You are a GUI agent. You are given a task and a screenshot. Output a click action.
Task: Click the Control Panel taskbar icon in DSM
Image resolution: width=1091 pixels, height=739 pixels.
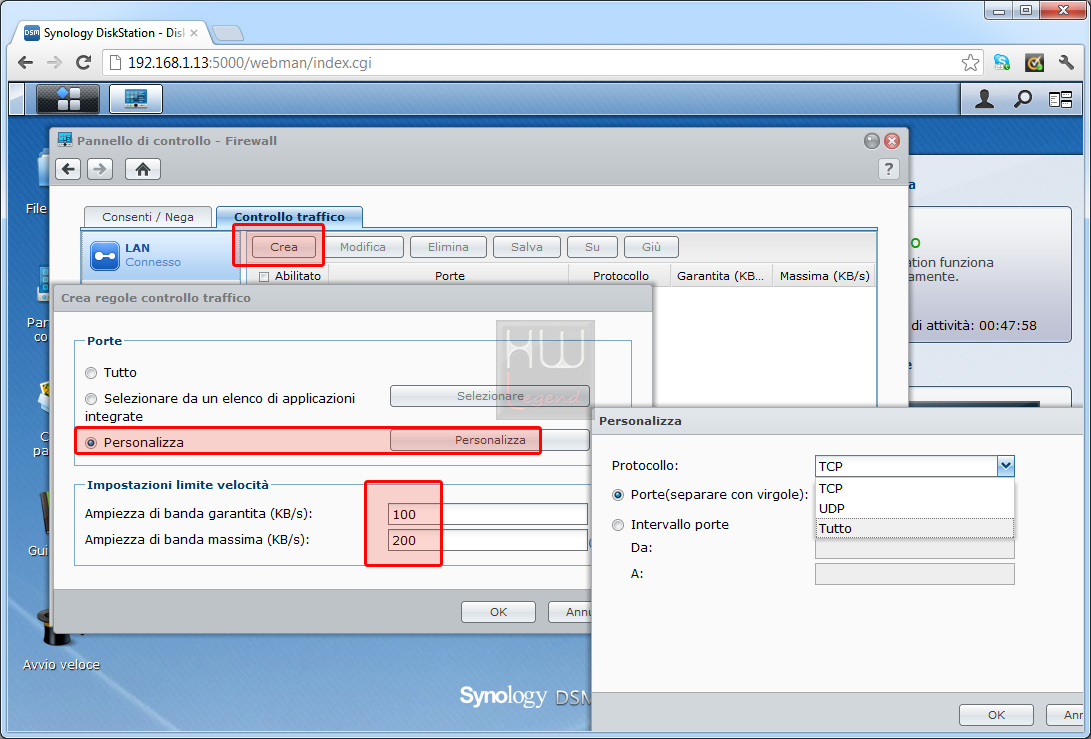click(x=136, y=99)
